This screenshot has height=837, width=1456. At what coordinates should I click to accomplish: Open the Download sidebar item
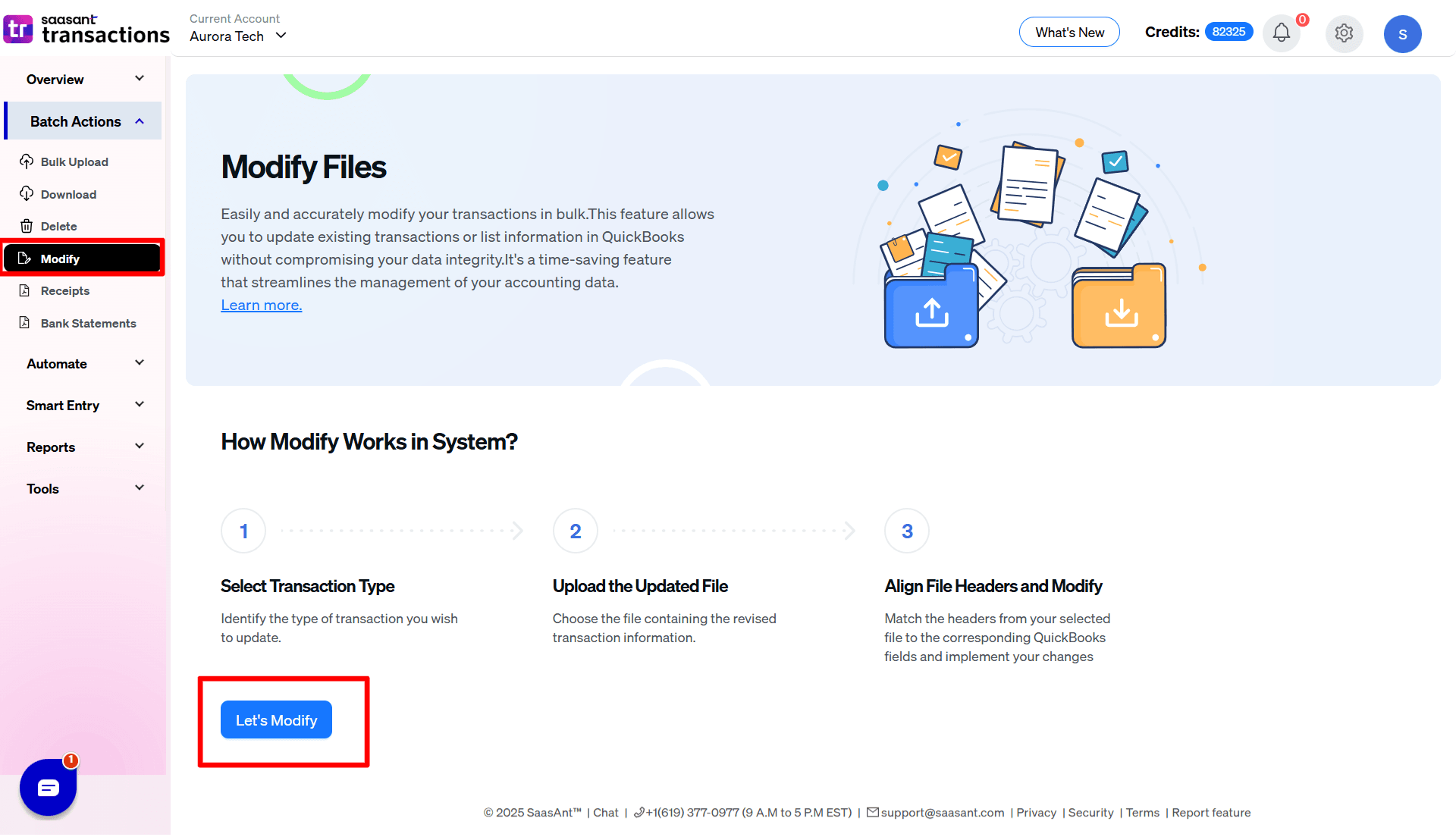pos(68,195)
